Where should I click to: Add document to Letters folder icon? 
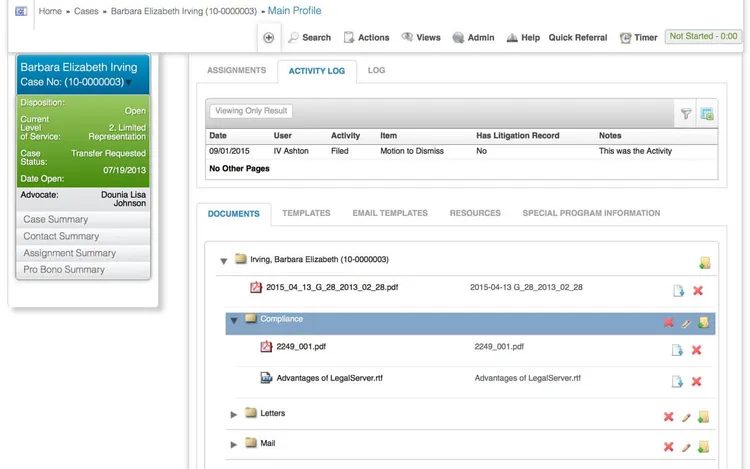pyautogui.click(x=704, y=417)
